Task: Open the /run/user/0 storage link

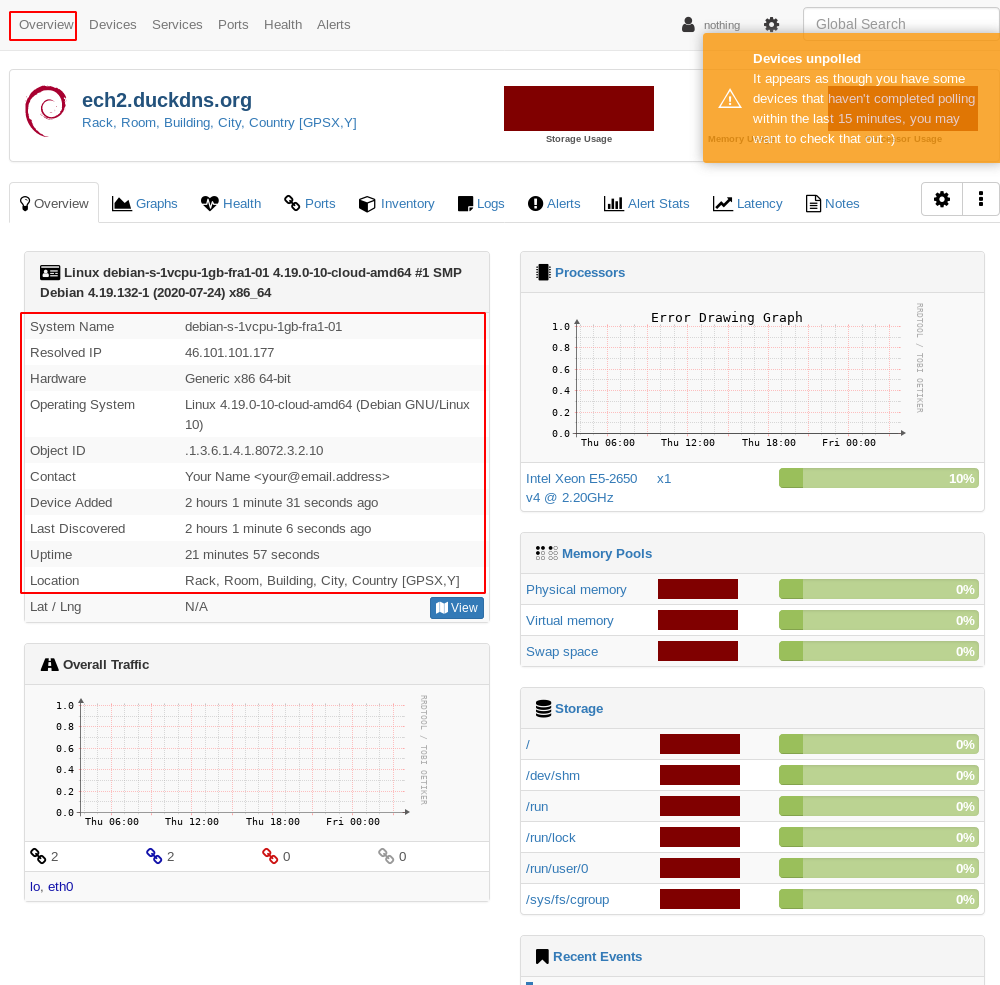Action: tap(557, 869)
